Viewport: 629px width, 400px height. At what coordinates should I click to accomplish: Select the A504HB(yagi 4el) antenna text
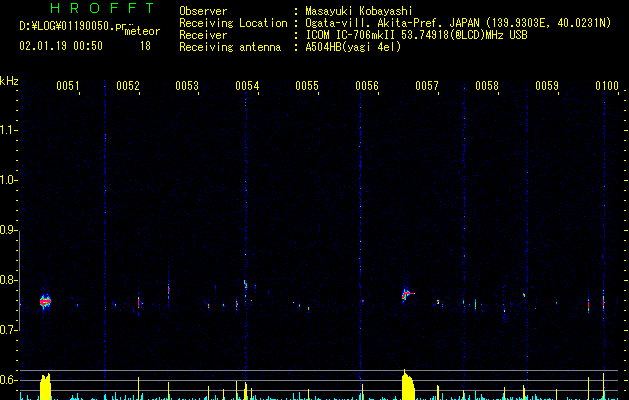pos(353,47)
